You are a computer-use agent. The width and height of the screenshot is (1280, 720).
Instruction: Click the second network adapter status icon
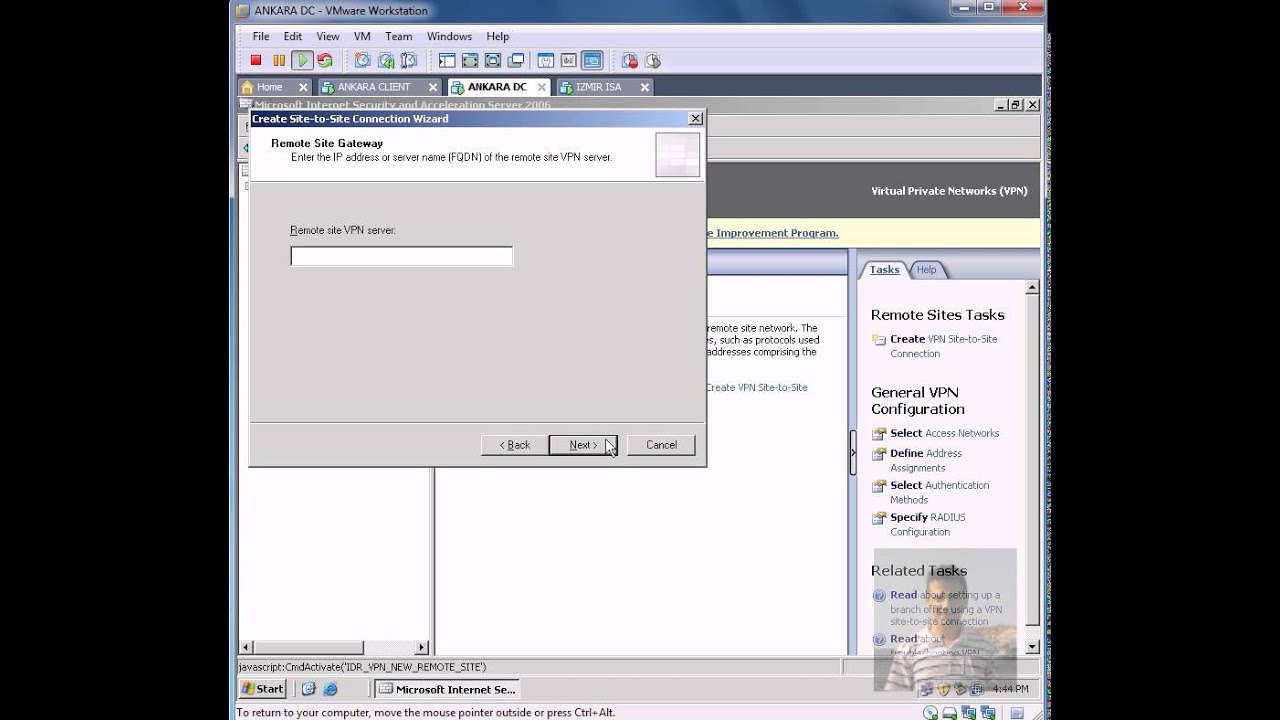[986, 712]
